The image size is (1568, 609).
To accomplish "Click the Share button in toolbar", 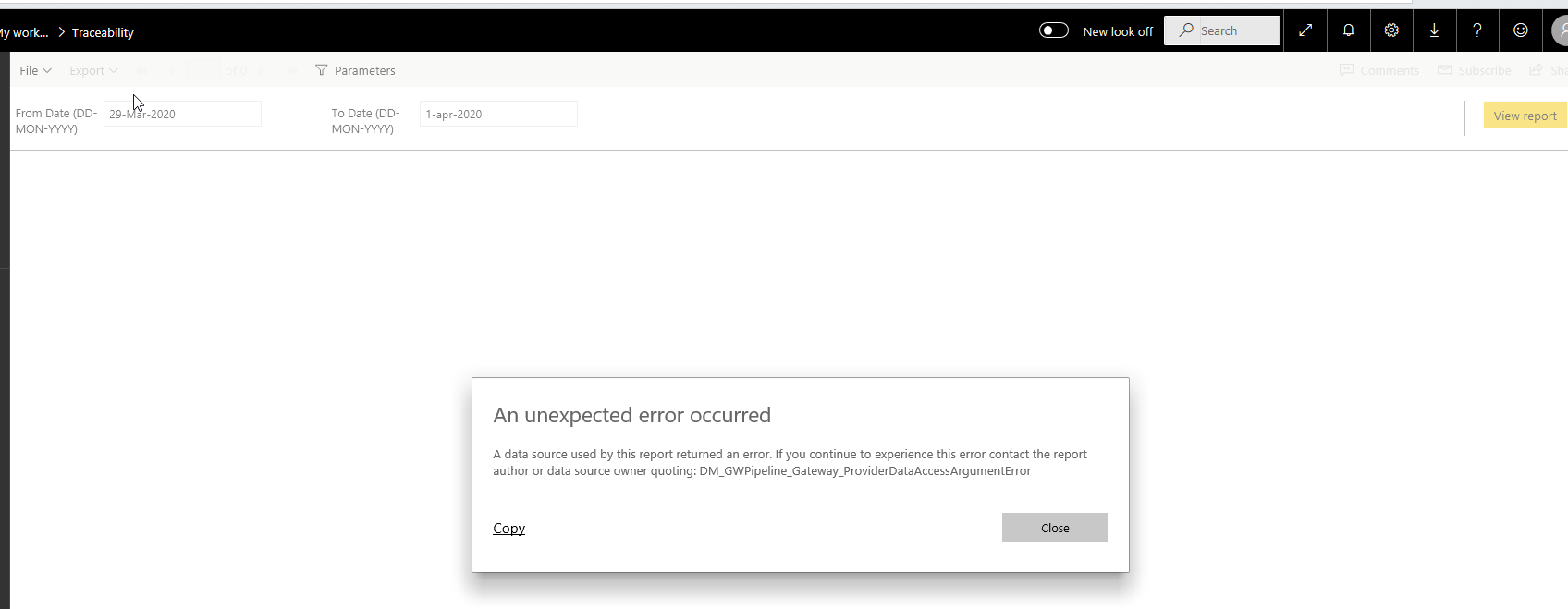I will click(1549, 70).
